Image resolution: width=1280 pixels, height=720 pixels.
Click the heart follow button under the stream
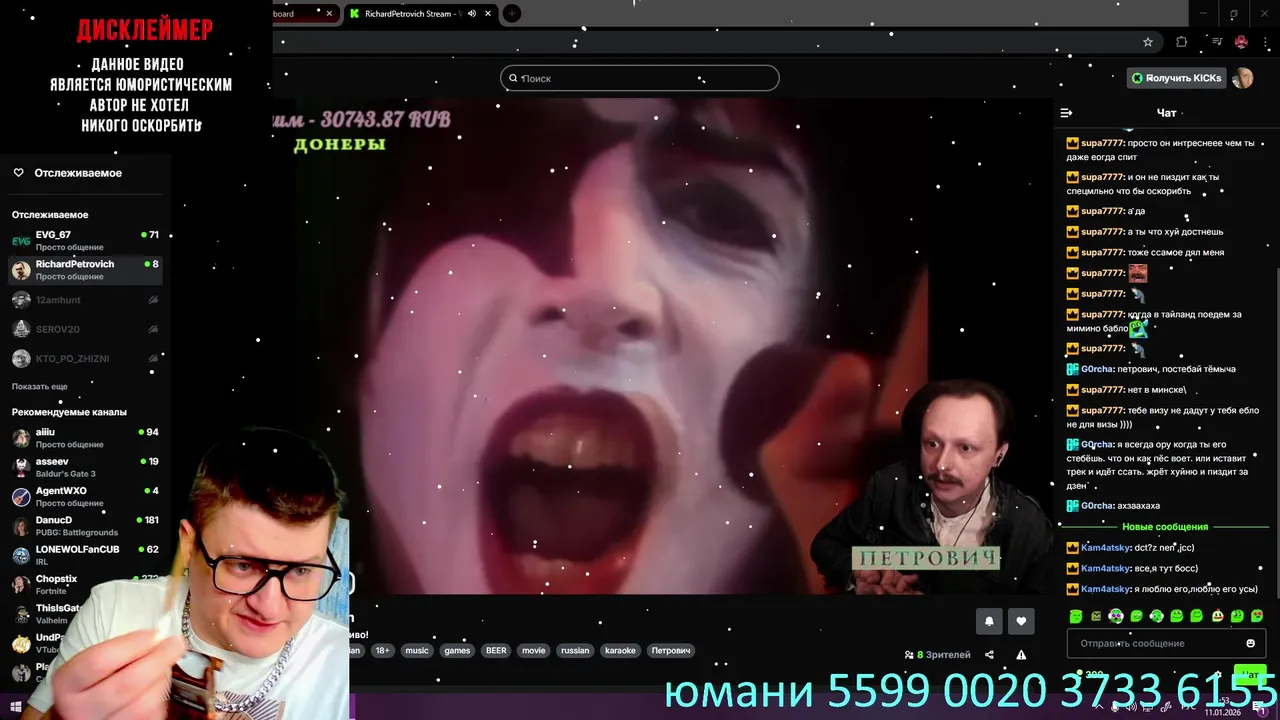(1021, 621)
